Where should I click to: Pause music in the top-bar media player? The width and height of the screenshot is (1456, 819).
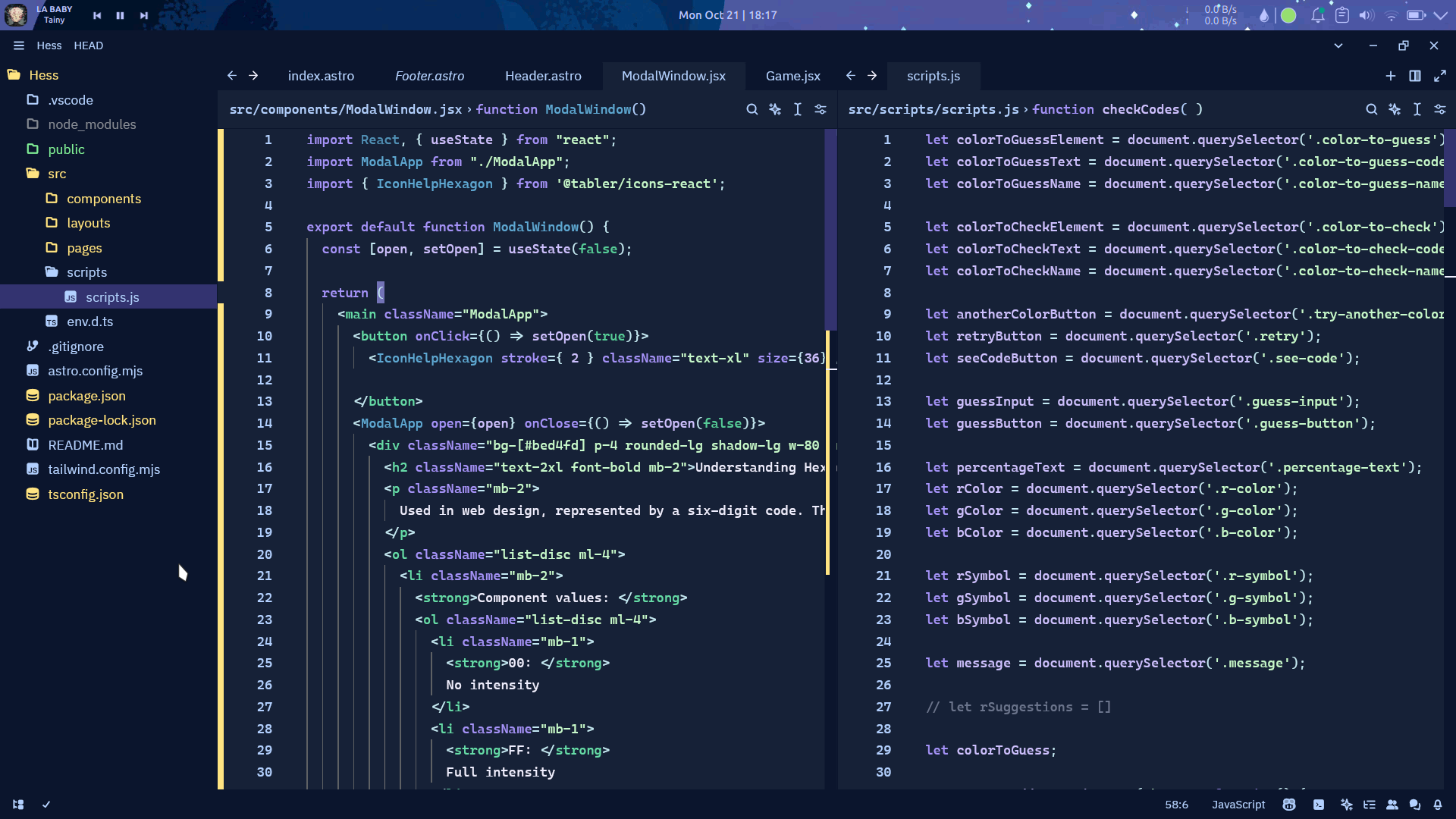tap(120, 15)
